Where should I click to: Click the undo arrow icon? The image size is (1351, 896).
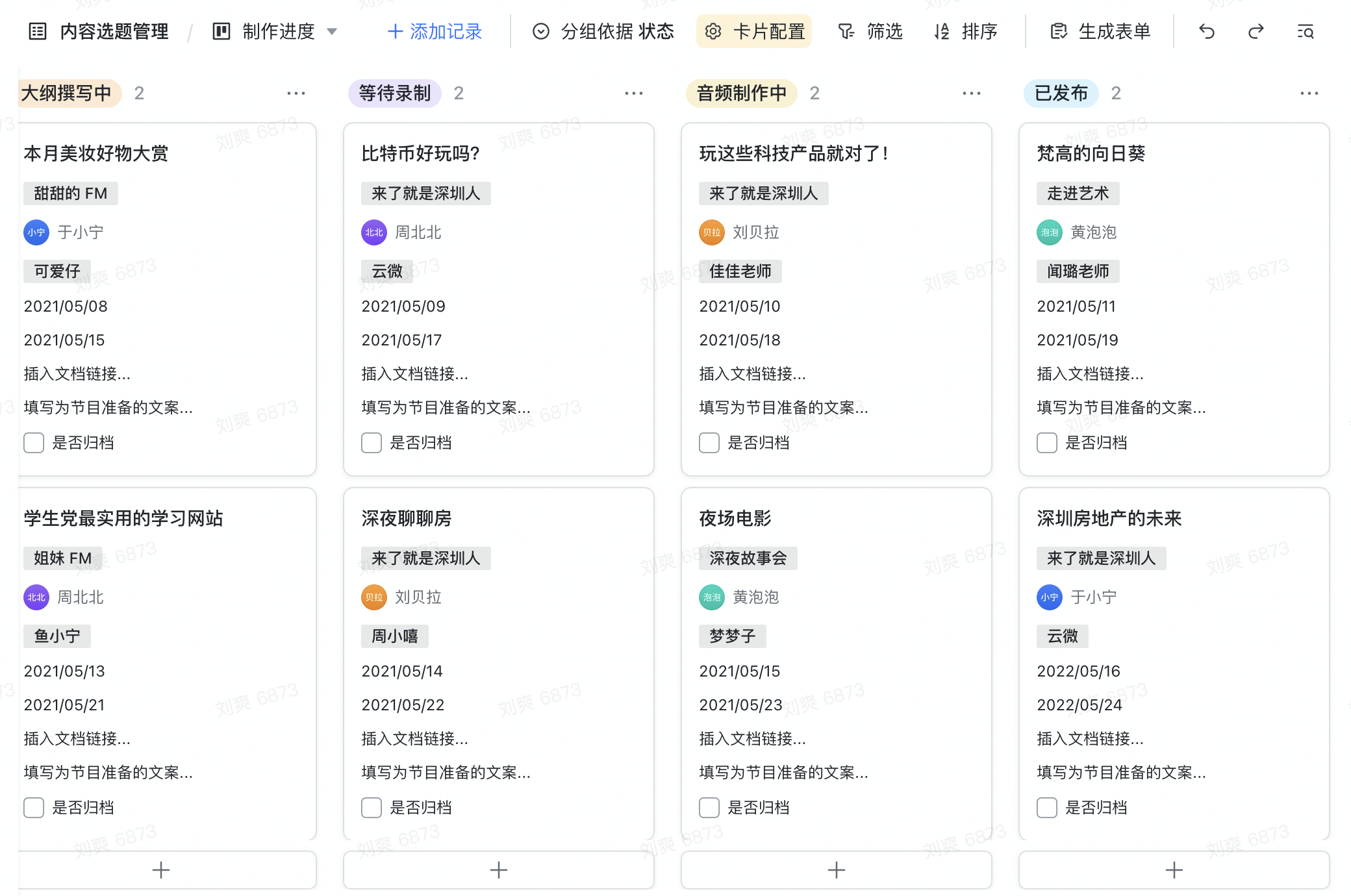[1206, 31]
